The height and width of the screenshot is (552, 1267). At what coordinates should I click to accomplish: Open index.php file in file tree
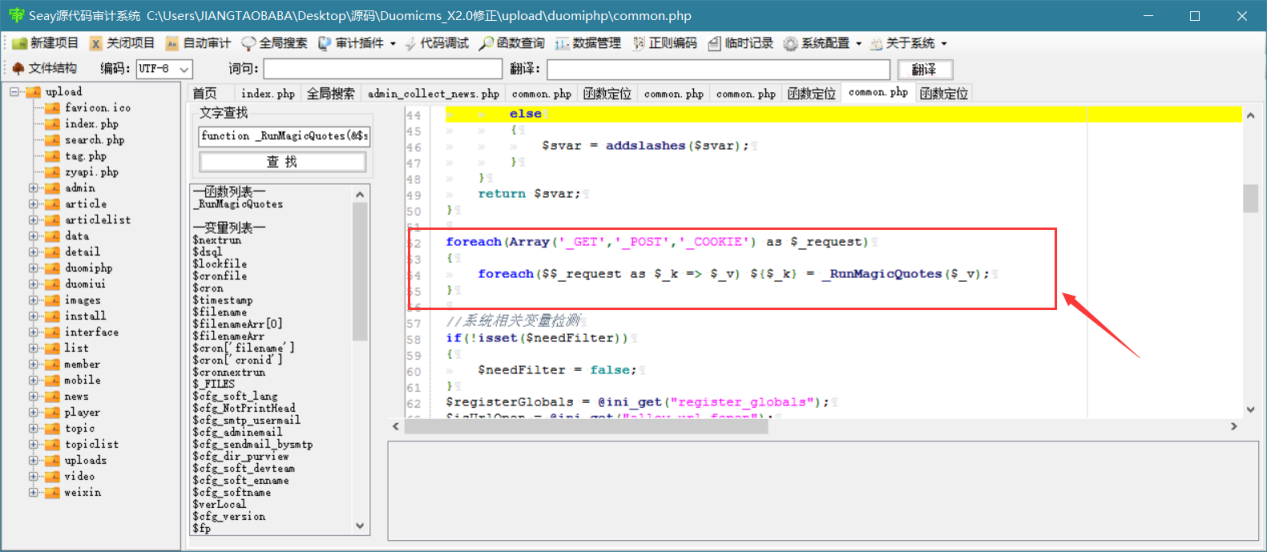(91, 123)
